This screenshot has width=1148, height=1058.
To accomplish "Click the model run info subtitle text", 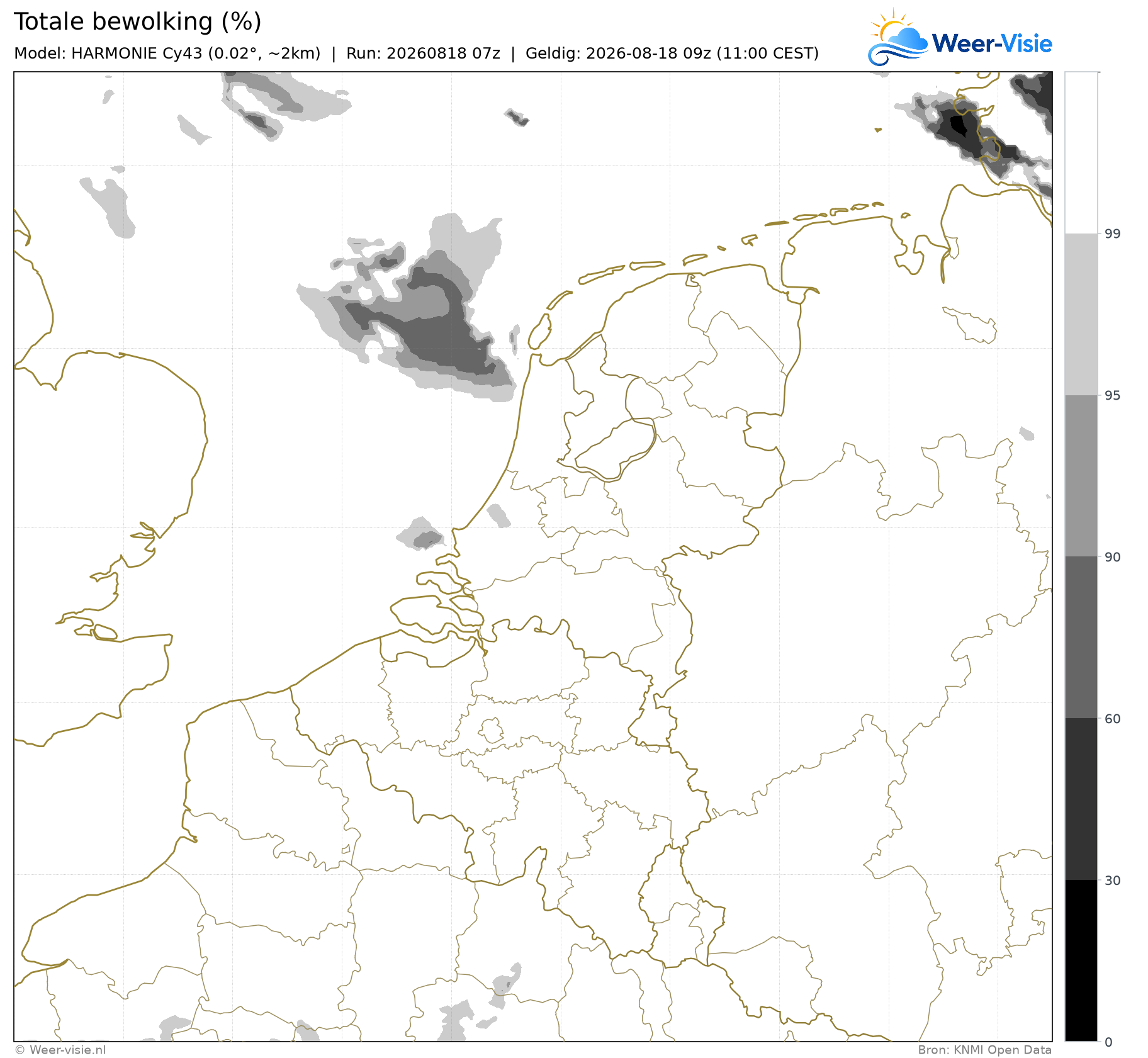I will tap(416, 53).
